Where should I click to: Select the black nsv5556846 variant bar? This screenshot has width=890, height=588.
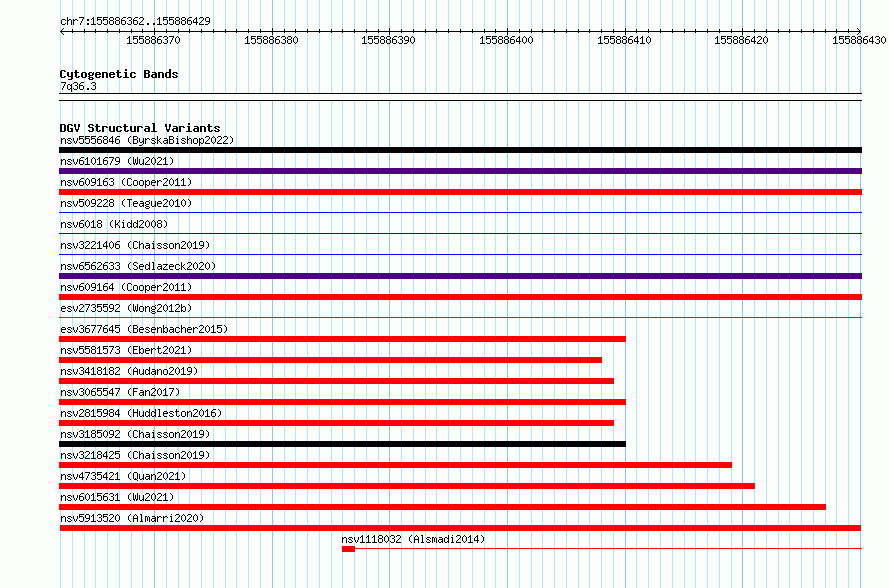[x=460, y=150]
